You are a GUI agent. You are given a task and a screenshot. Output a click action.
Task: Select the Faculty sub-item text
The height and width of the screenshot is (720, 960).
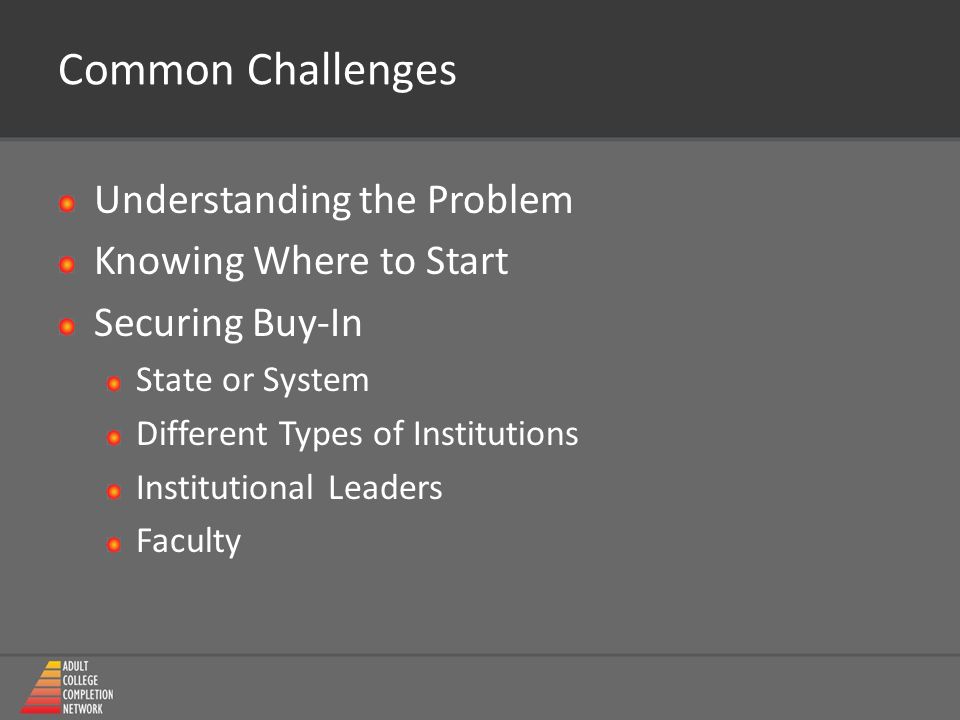click(189, 542)
